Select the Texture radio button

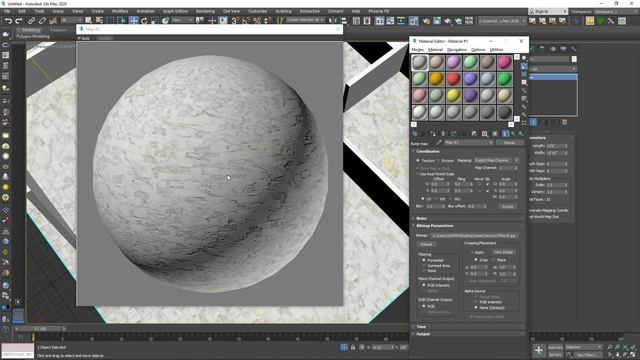418,161
